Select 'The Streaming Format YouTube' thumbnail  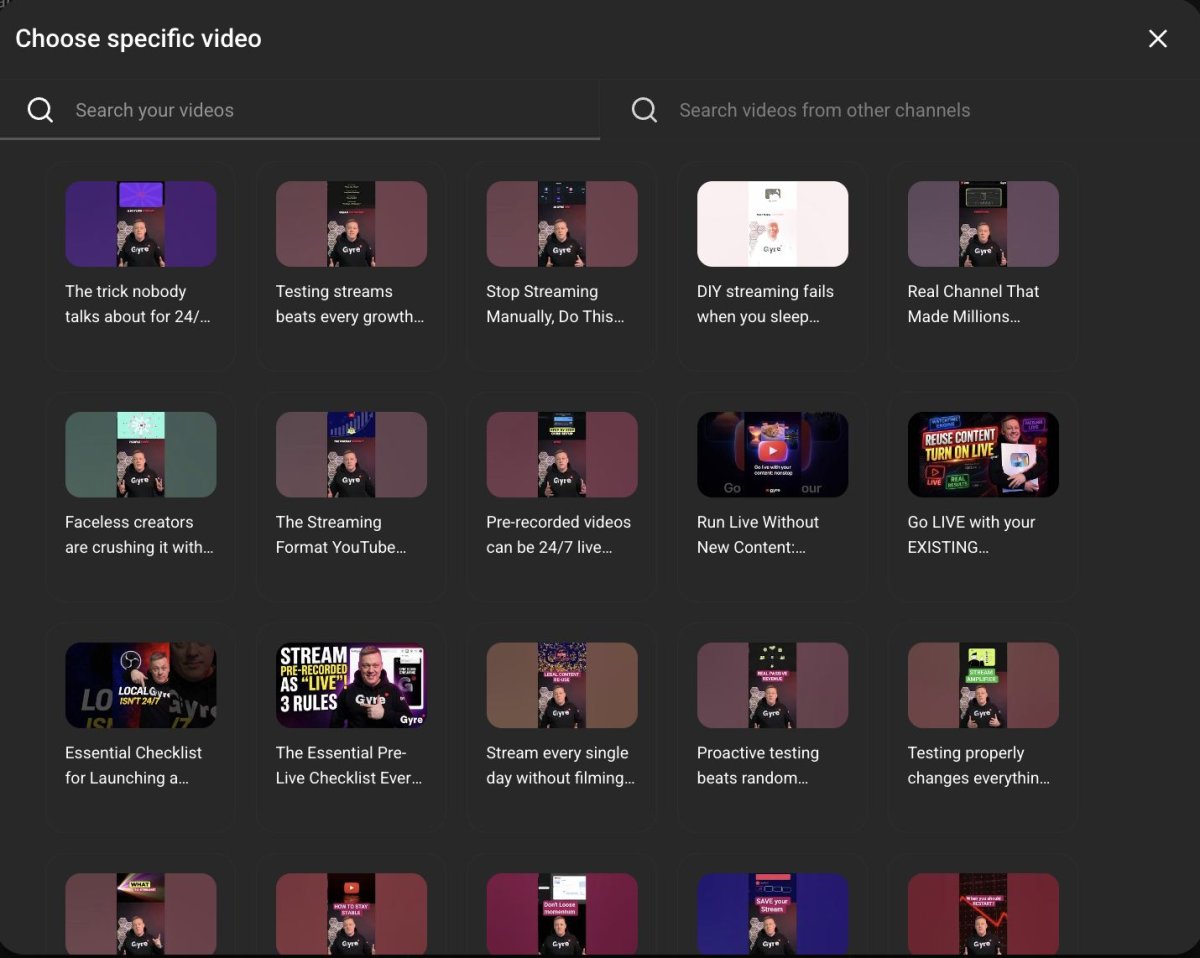pos(351,455)
